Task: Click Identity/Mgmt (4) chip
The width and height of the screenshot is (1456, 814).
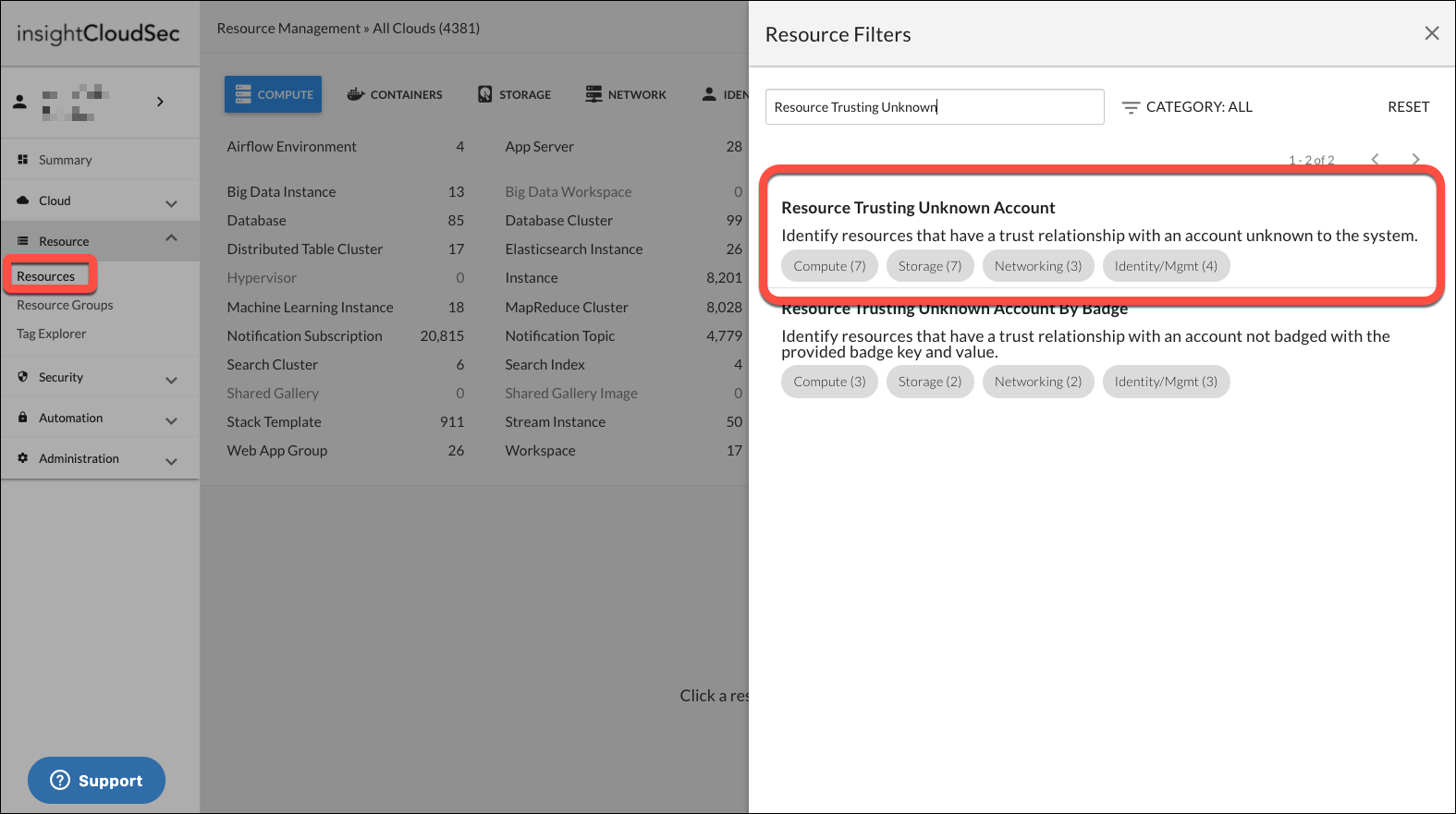Action: point(1166,266)
